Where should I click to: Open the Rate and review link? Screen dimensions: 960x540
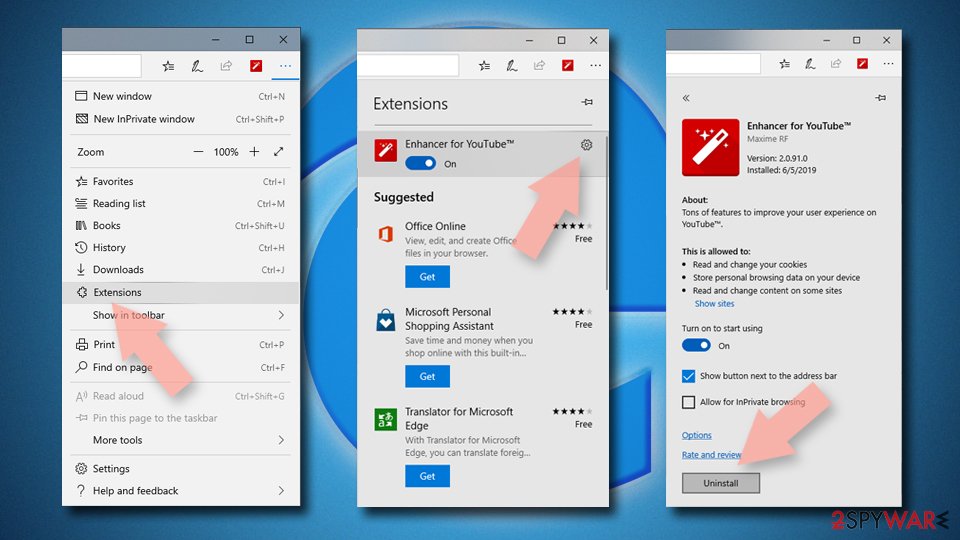pyautogui.click(x=711, y=455)
